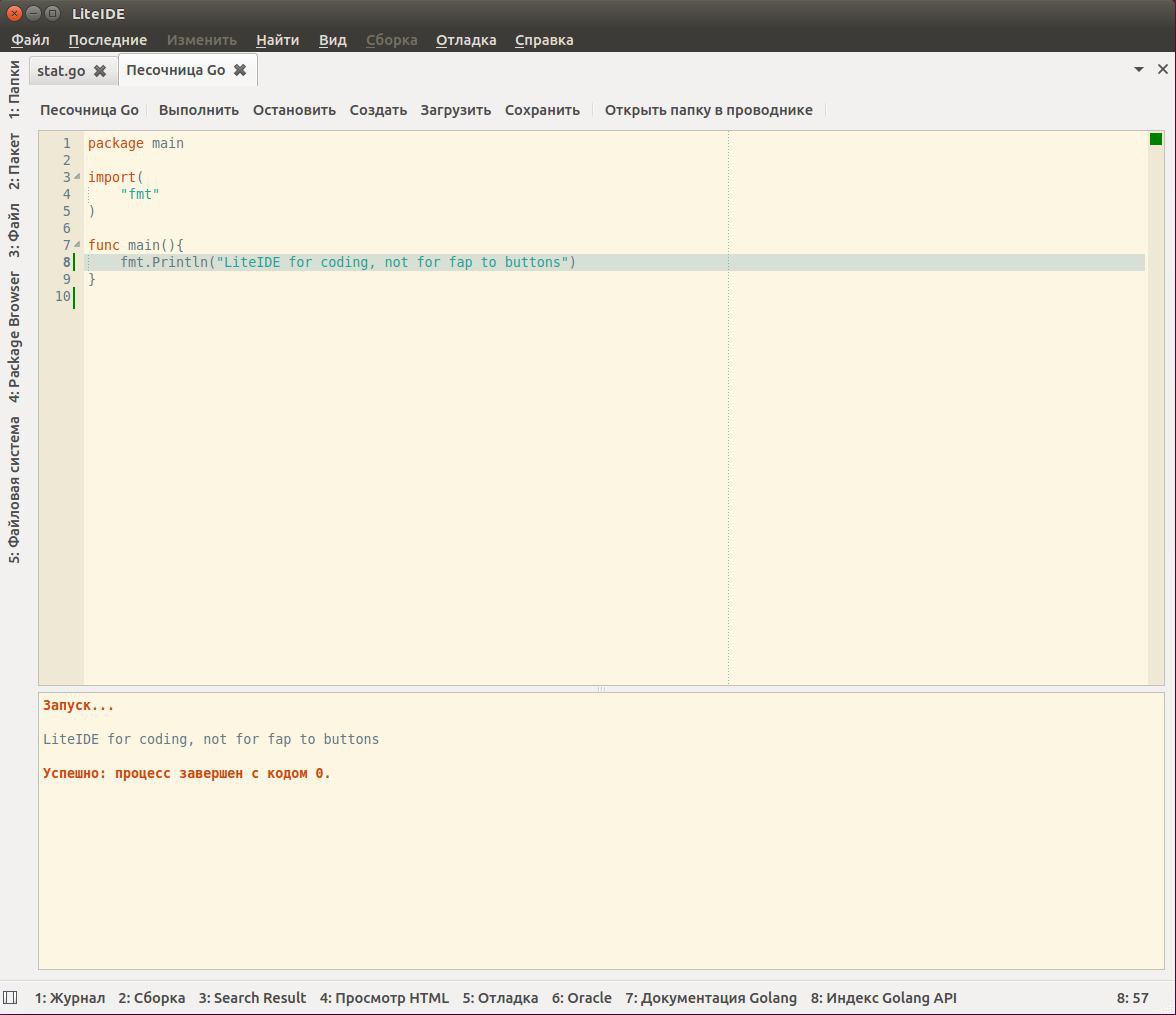Close the Песочница Go tab
Screen dimensions: 1176x1015
tap(240, 70)
